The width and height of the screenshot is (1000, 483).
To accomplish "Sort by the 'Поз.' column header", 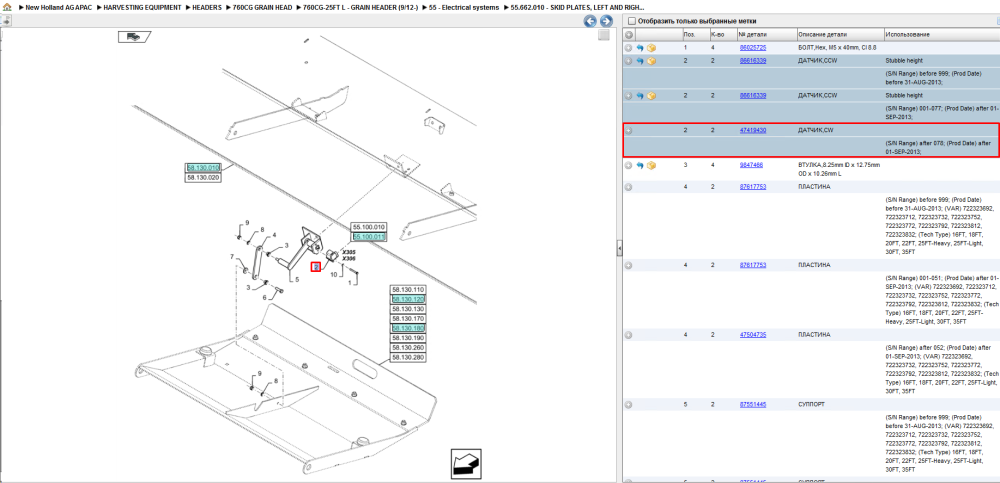I will coord(695,34).
